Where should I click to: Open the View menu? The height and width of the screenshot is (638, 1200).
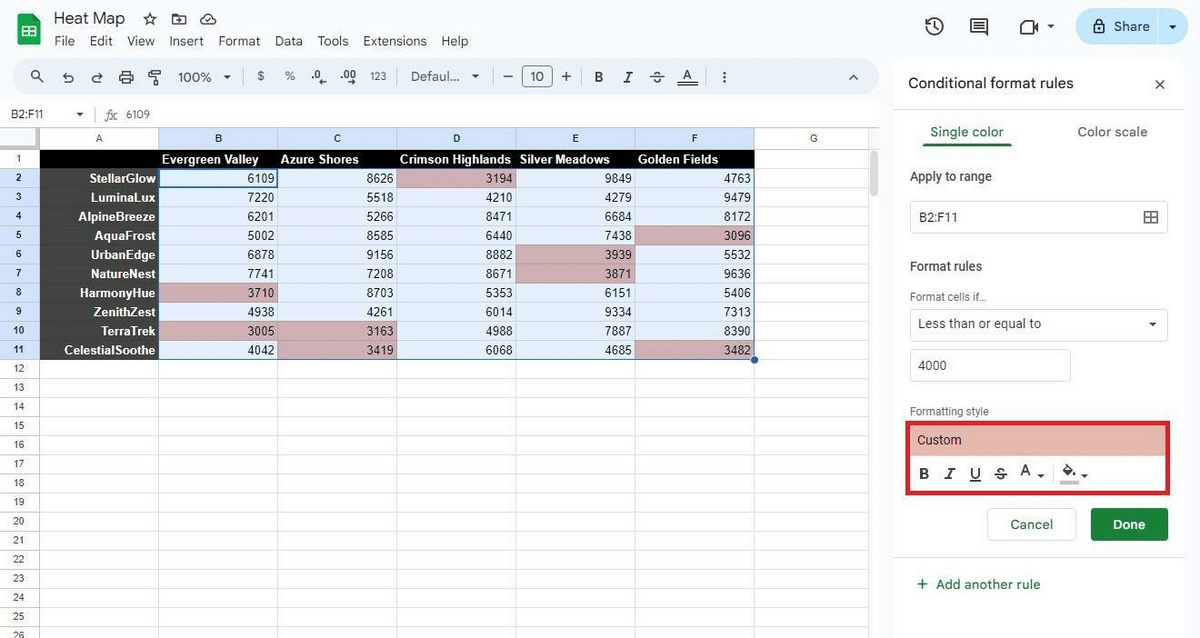141,41
